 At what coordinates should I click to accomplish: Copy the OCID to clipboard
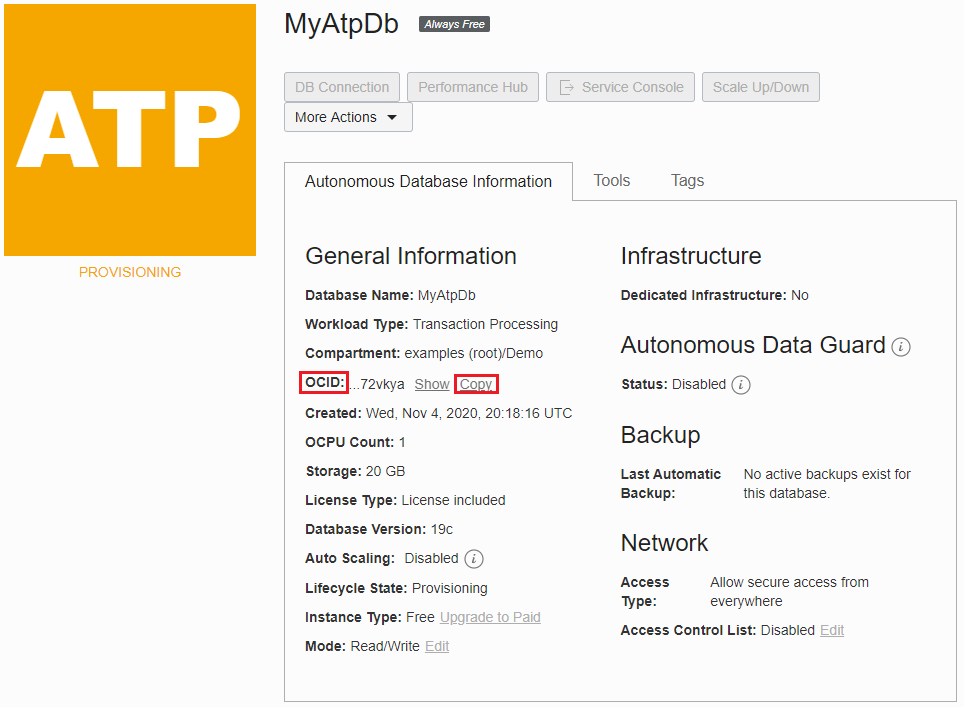point(476,384)
